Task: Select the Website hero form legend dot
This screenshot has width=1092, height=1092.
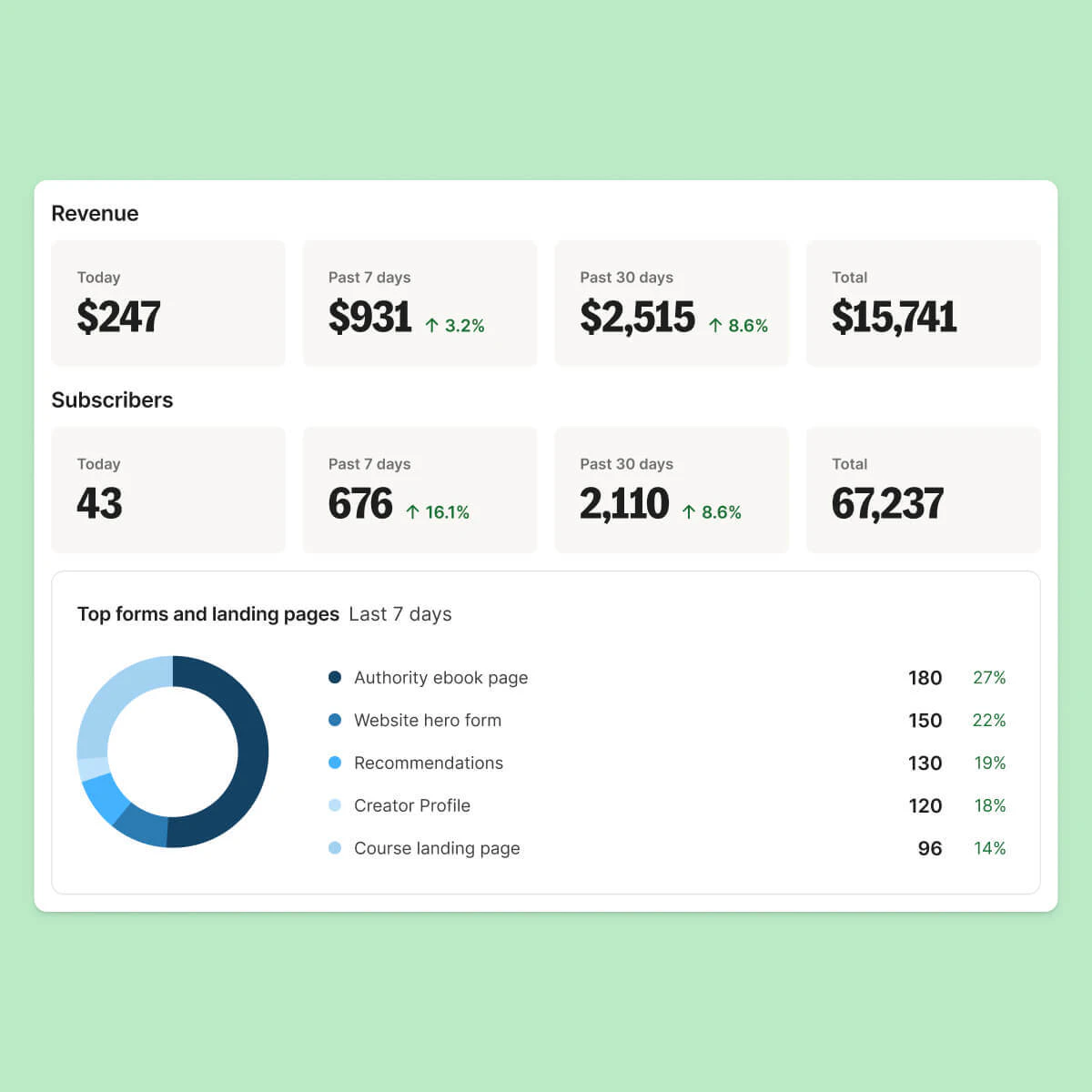Action: (335, 720)
